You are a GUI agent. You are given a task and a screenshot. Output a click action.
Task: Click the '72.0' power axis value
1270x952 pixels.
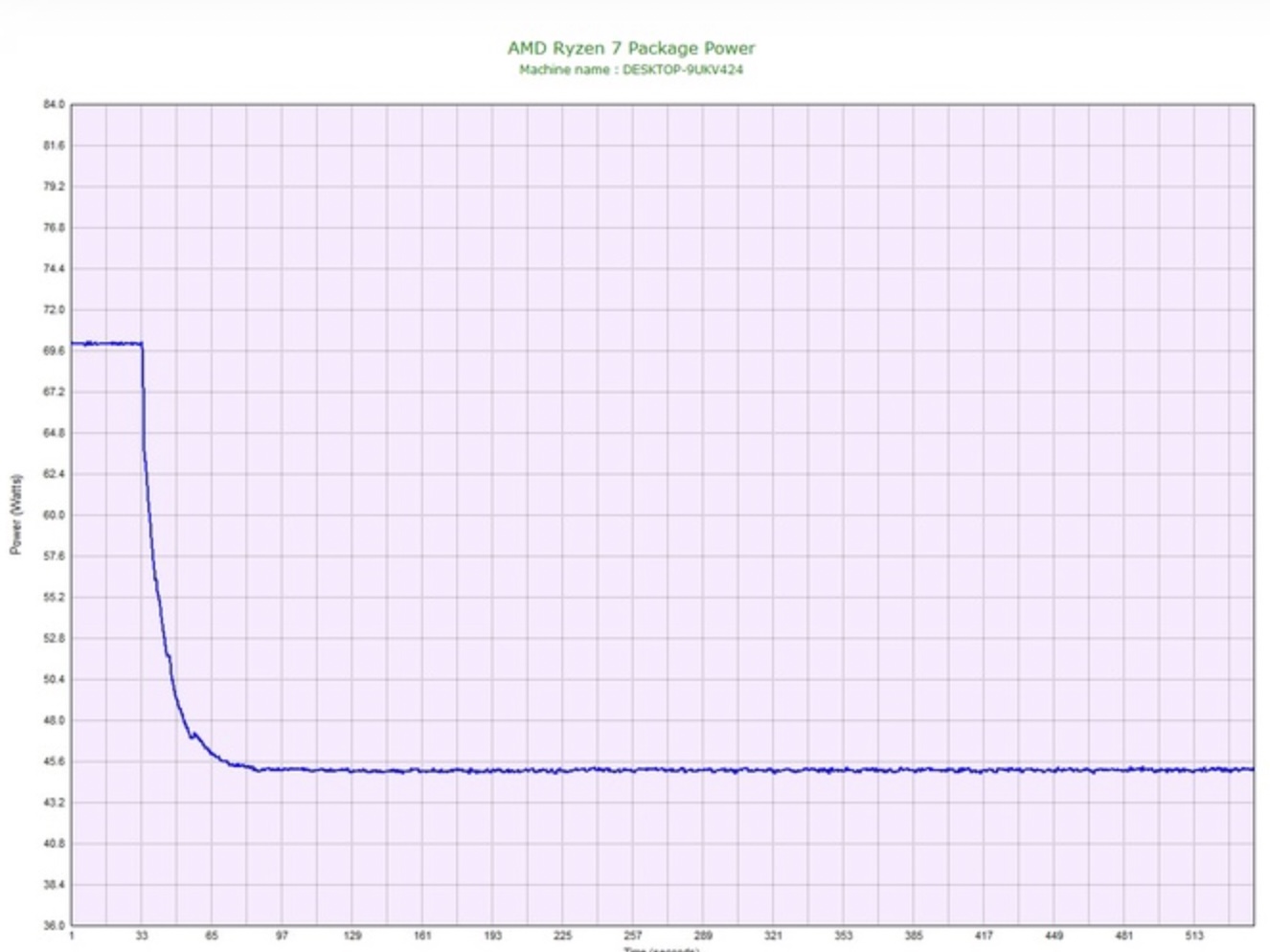tap(54, 310)
